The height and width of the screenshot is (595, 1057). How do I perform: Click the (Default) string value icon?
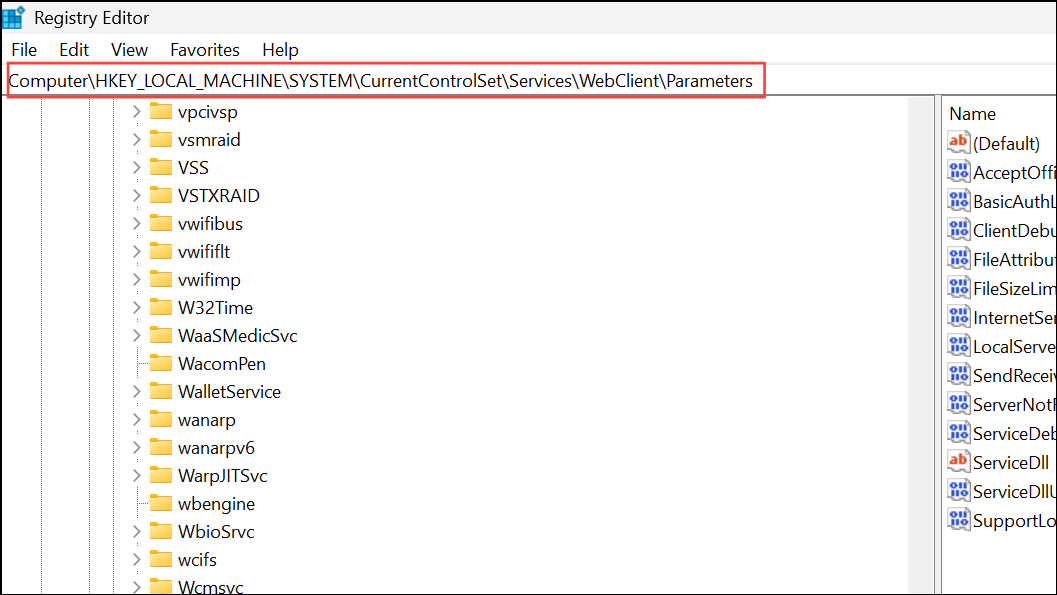point(958,143)
